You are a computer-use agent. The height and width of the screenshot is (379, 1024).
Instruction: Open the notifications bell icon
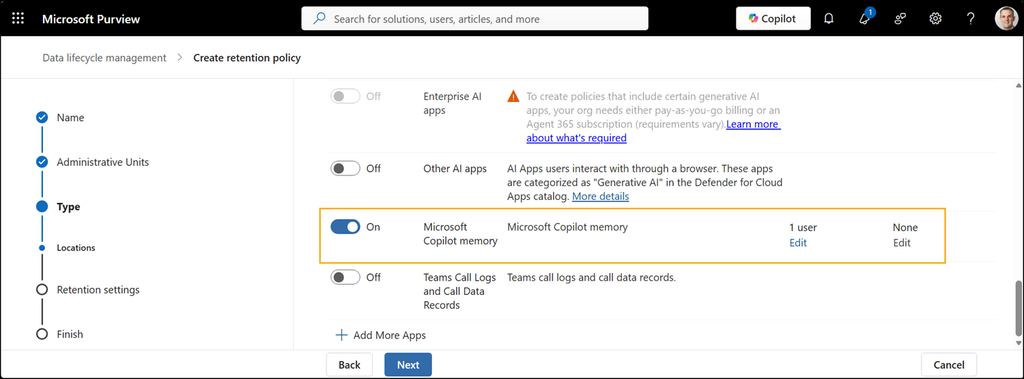coord(829,18)
